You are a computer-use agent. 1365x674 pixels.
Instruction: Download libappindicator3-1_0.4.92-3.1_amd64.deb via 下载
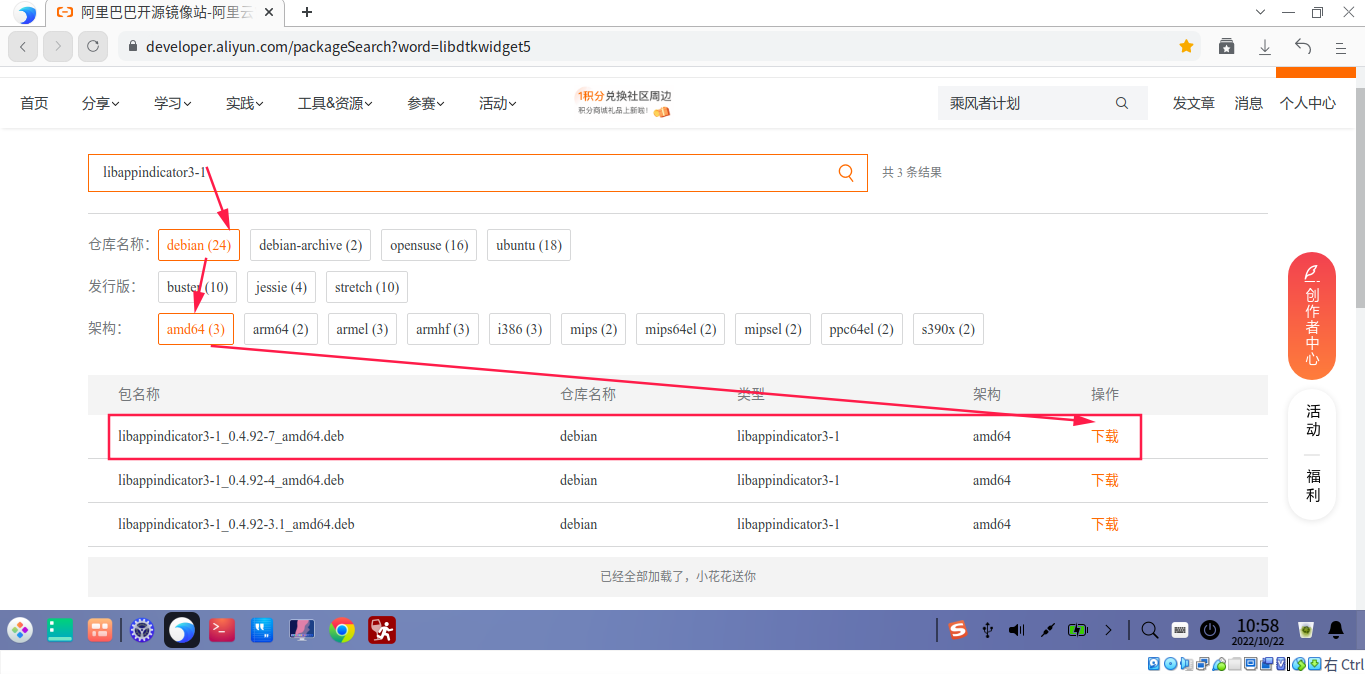(1105, 524)
